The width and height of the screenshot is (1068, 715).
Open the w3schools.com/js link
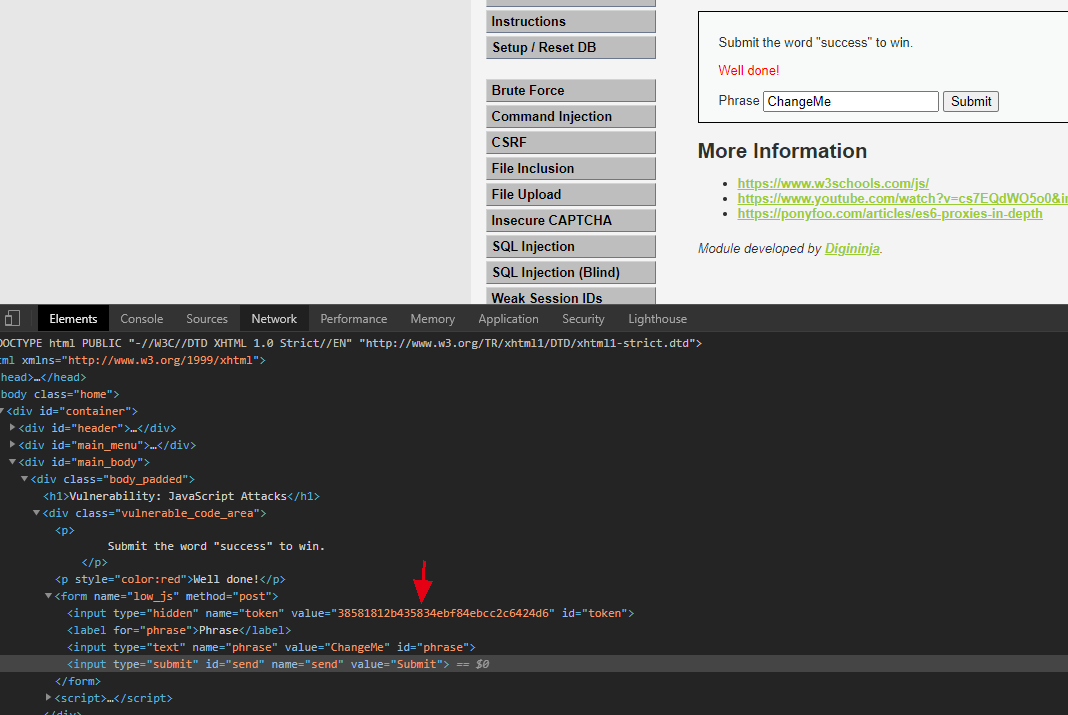pyautogui.click(x=833, y=183)
